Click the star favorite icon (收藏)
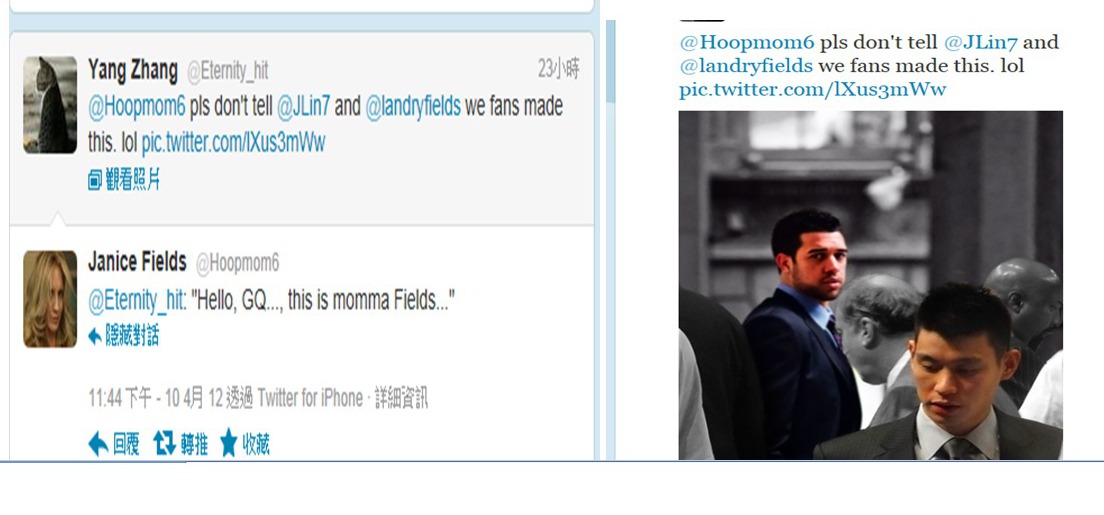The image size is (1104, 515). click(x=229, y=443)
